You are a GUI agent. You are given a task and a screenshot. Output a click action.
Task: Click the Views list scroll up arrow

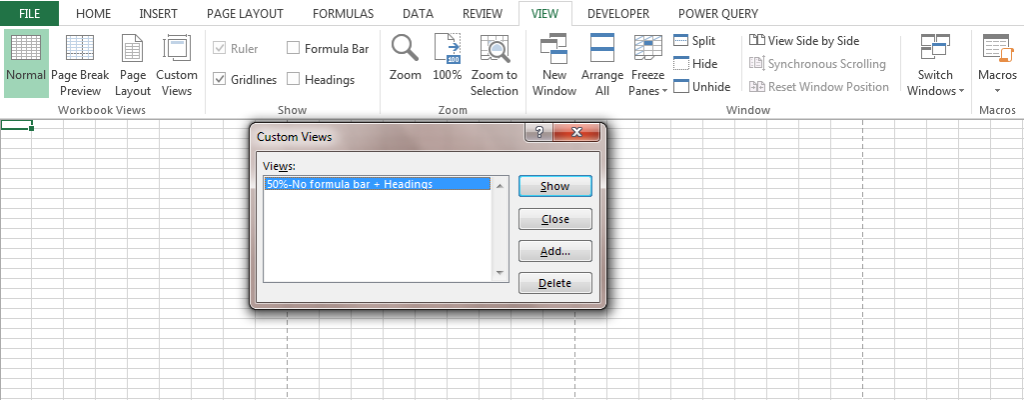pyautogui.click(x=500, y=186)
